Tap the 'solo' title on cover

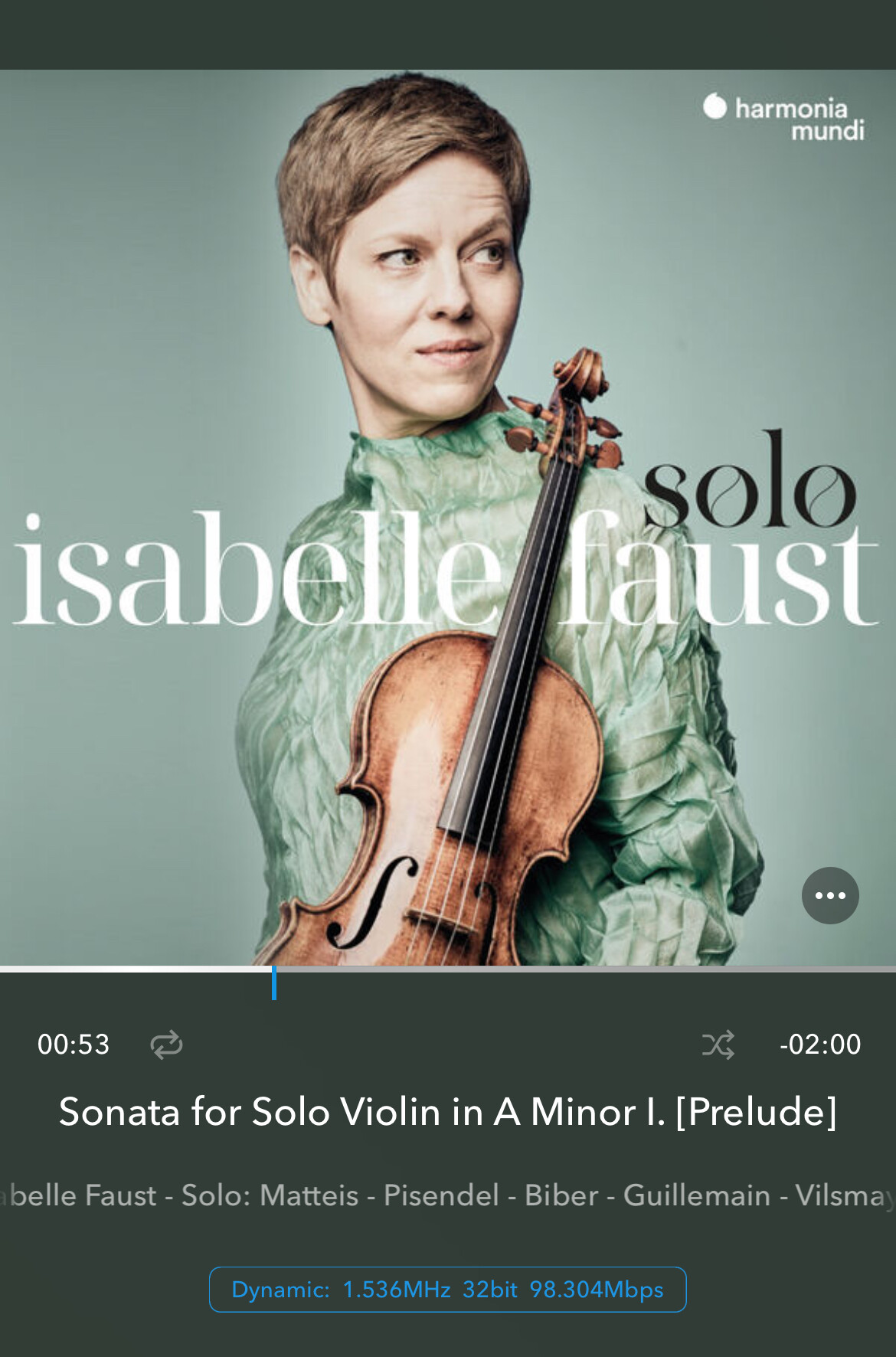pyautogui.click(x=750, y=480)
